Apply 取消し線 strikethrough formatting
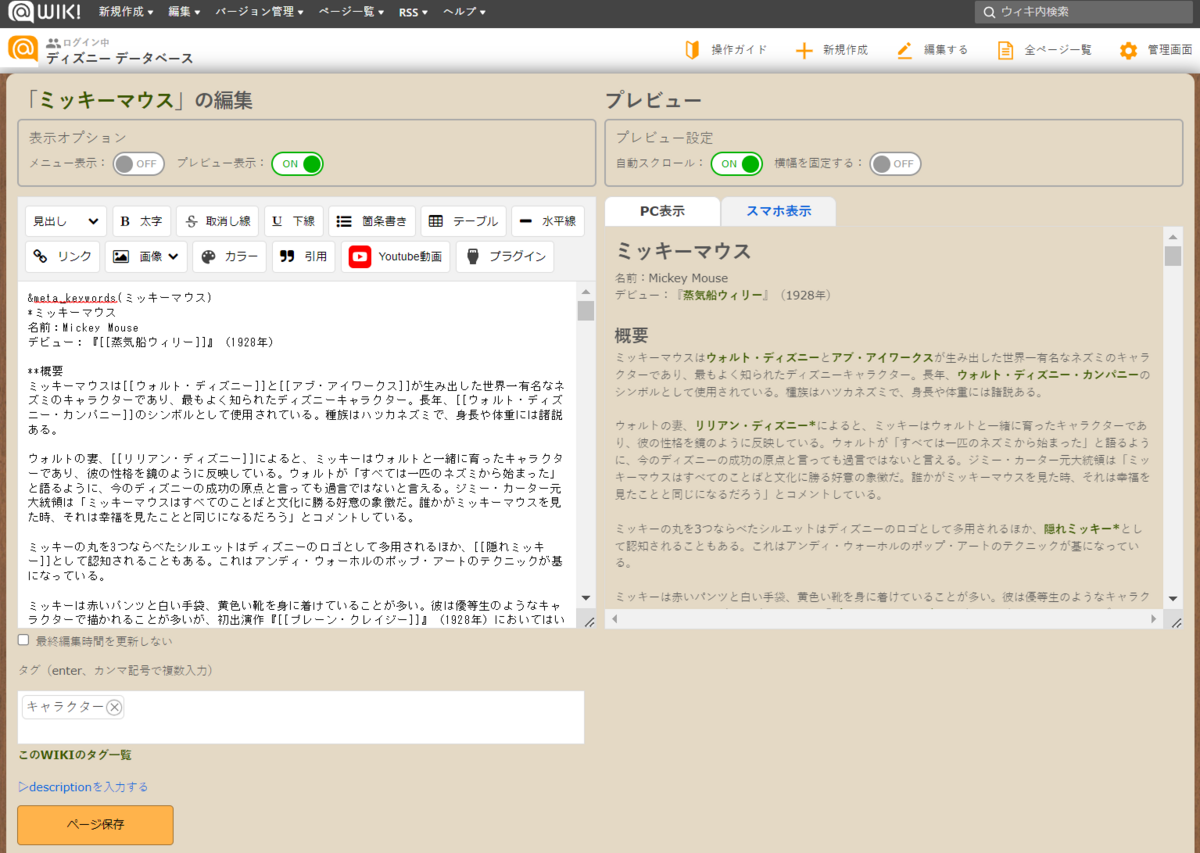The width and height of the screenshot is (1200, 853). pos(218,222)
